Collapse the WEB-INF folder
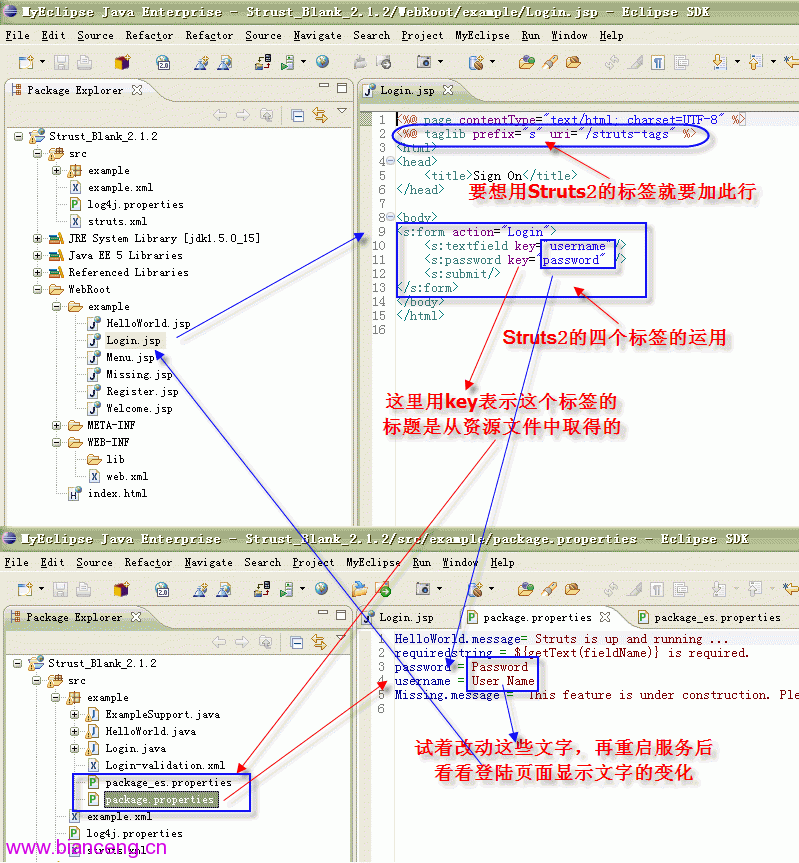799x863 pixels. [x=56, y=443]
